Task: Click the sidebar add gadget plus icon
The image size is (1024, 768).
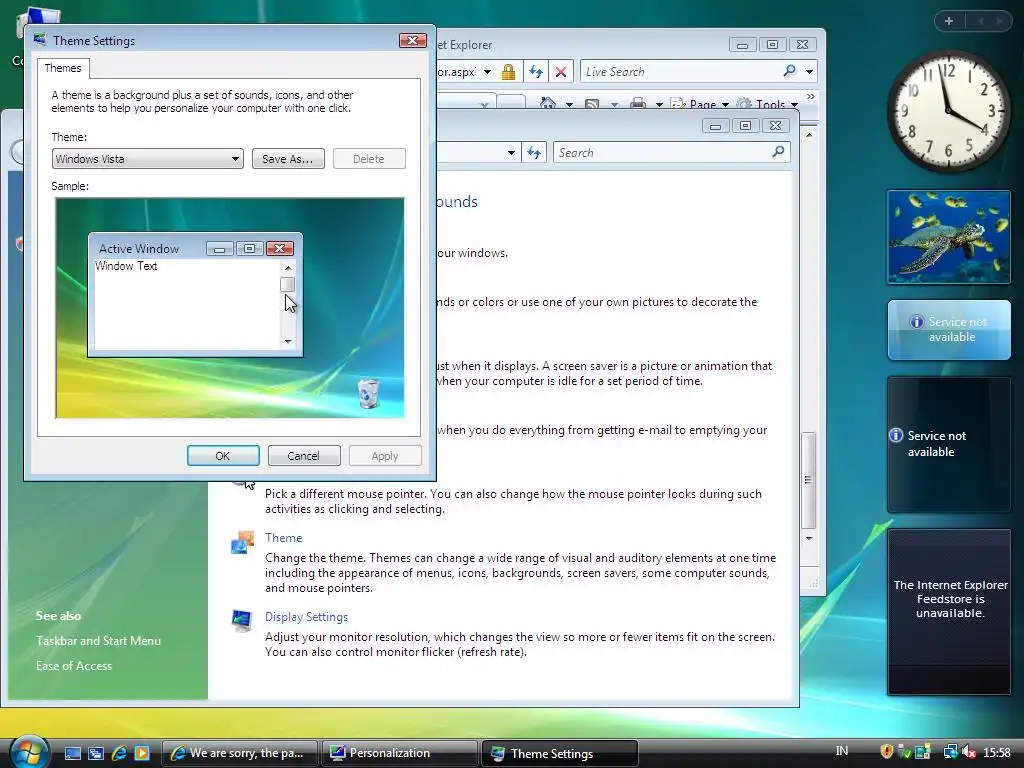Action: pyautogui.click(x=949, y=21)
